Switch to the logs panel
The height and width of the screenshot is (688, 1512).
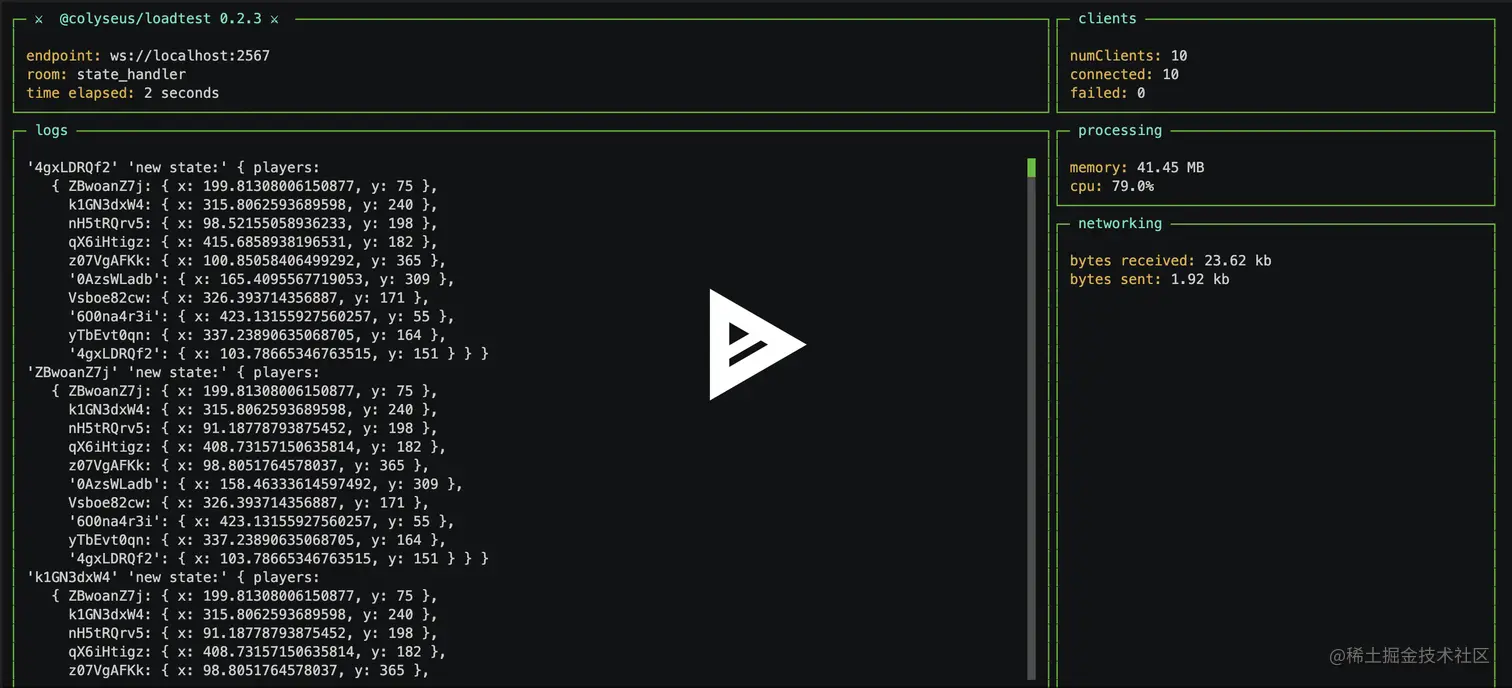(x=51, y=130)
